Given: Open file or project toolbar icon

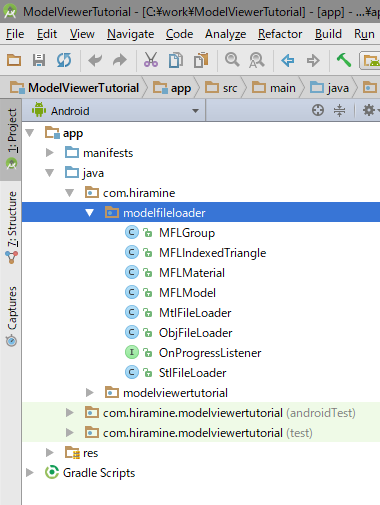Looking at the screenshot, I should 14,60.
